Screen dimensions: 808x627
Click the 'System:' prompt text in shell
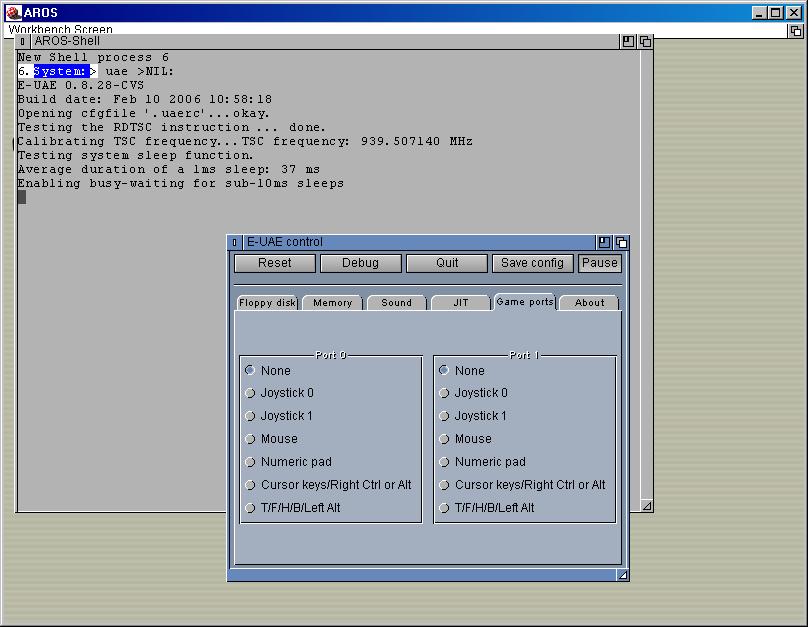pos(60,71)
